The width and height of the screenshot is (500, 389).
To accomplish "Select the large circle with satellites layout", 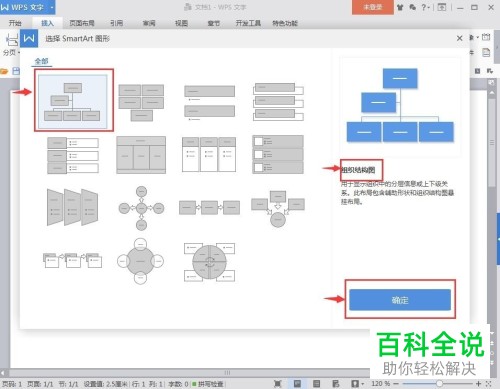I will click(x=140, y=261).
